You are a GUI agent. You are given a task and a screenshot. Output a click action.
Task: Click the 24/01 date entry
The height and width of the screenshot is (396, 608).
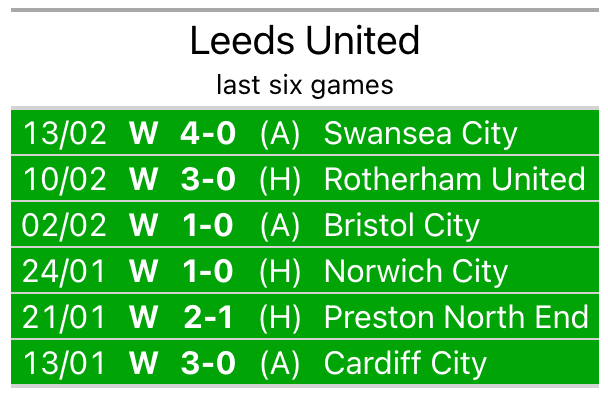click(64, 271)
